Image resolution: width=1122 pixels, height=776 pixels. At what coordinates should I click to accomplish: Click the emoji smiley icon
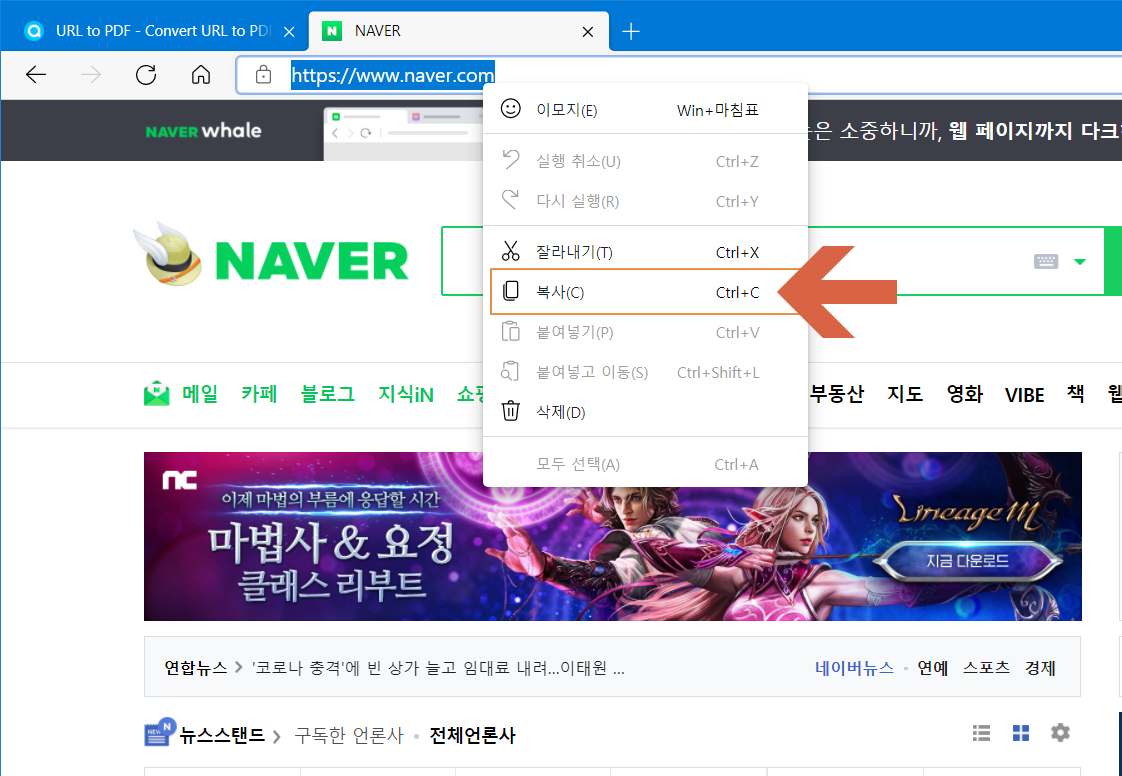tap(510, 109)
